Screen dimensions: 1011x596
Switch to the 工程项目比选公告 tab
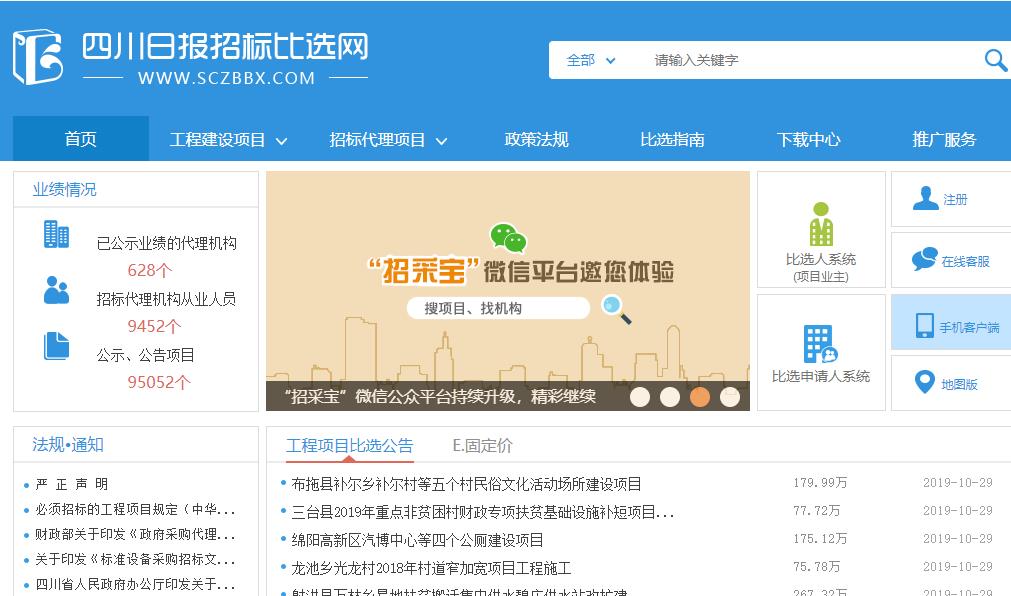(x=349, y=446)
